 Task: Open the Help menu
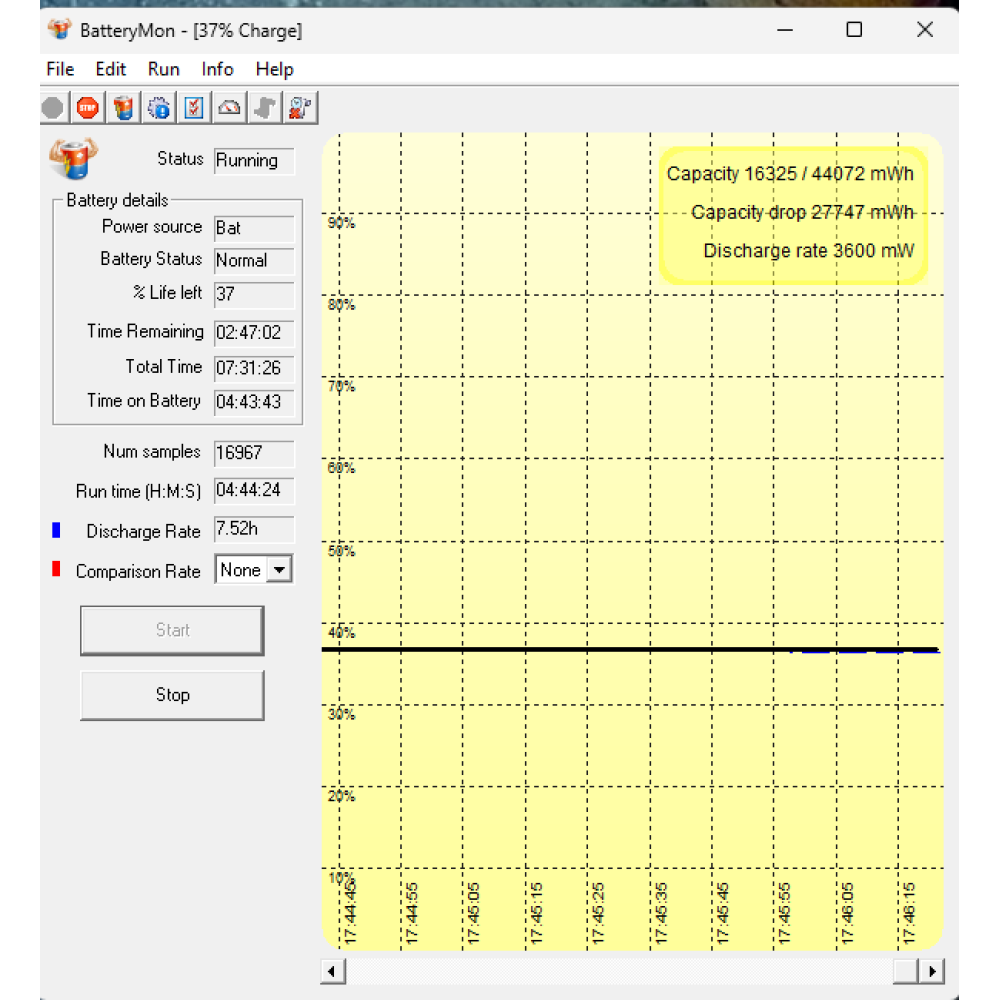click(274, 69)
